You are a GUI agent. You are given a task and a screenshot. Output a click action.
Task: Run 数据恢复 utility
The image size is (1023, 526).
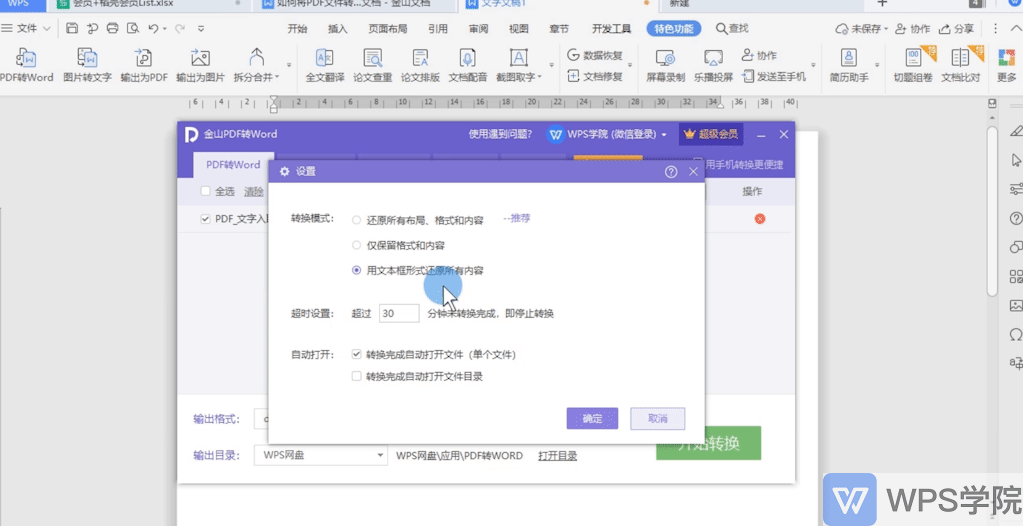pyautogui.click(x=595, y=55)
